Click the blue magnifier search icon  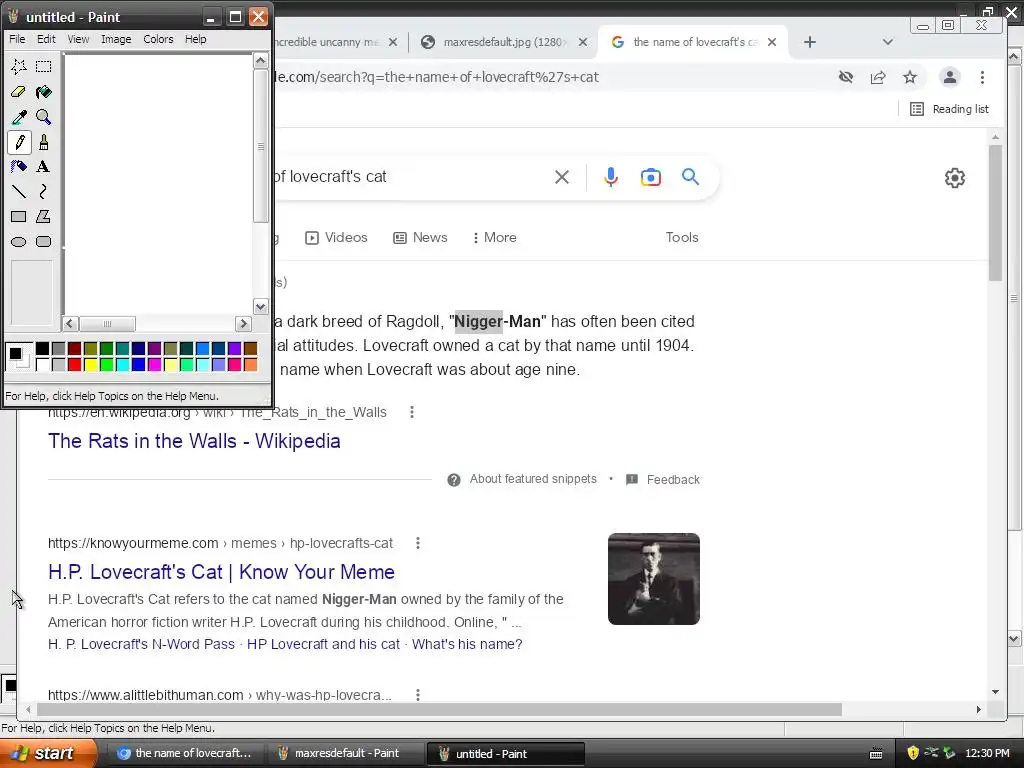tap(690, 177)
